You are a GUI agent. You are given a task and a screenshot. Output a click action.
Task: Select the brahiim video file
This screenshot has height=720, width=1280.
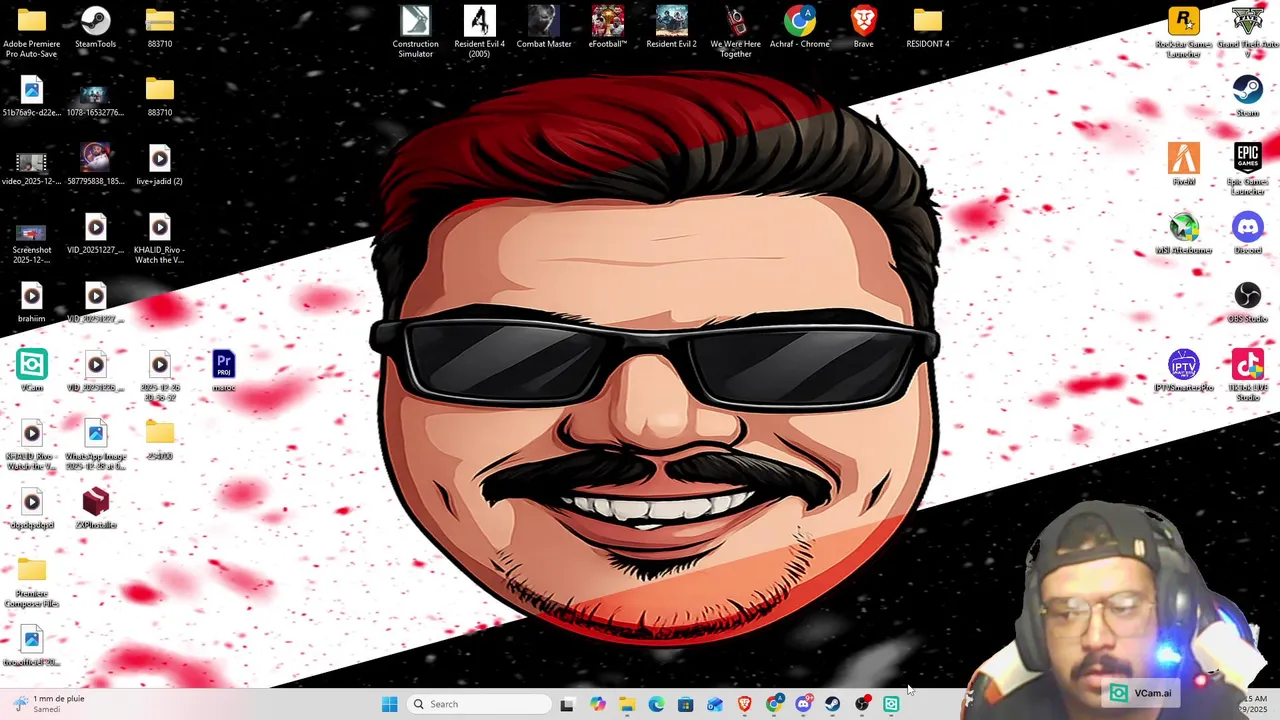click(x=31, y=302)
